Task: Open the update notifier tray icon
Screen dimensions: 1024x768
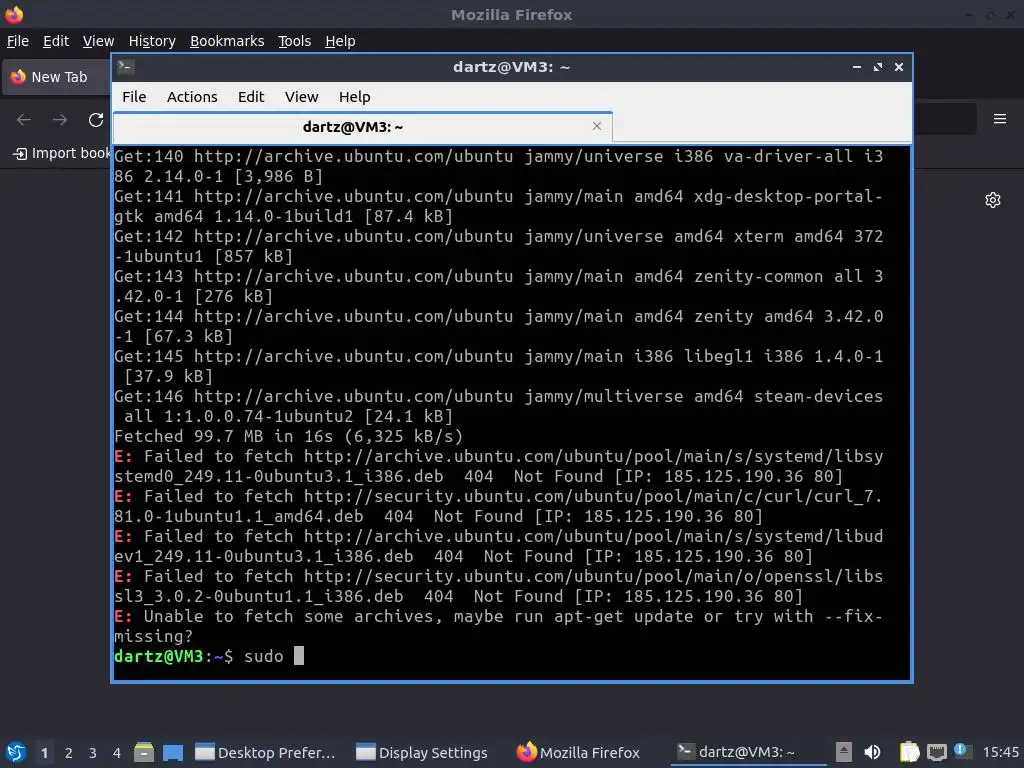Action: click(961, 751)
